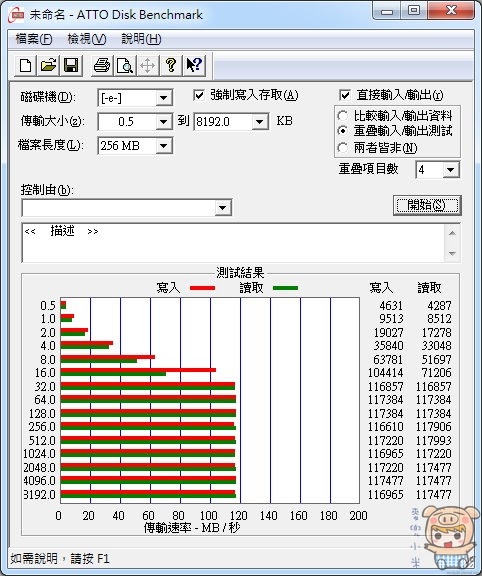
Task: Open the 檔案(F) menu
Action: pos(34,39)
